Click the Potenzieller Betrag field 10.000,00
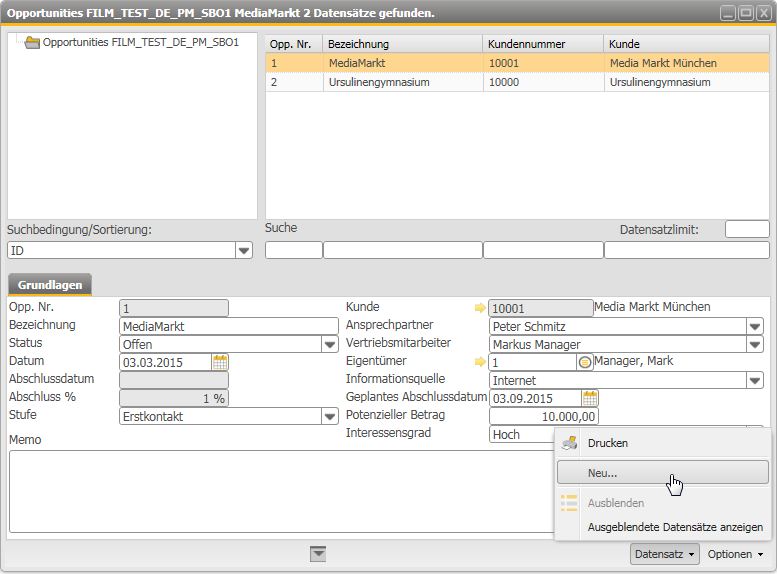Screen dimensions: 777x574 (x=544, y=416)
